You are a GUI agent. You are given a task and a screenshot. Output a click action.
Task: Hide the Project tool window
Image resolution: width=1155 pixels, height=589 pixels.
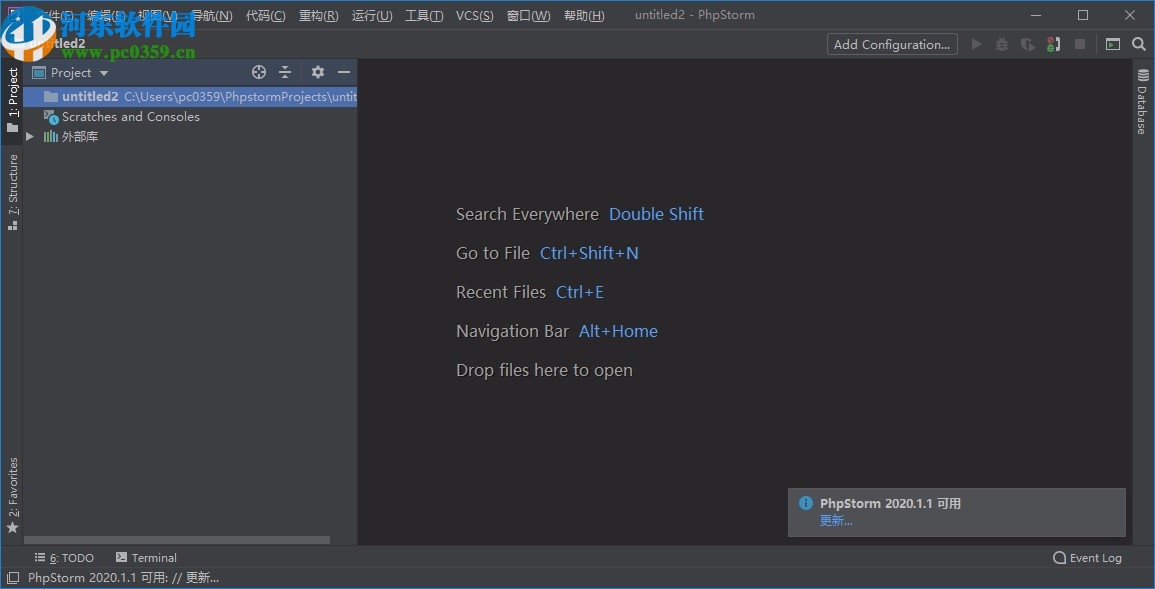[x=343, y=72]
